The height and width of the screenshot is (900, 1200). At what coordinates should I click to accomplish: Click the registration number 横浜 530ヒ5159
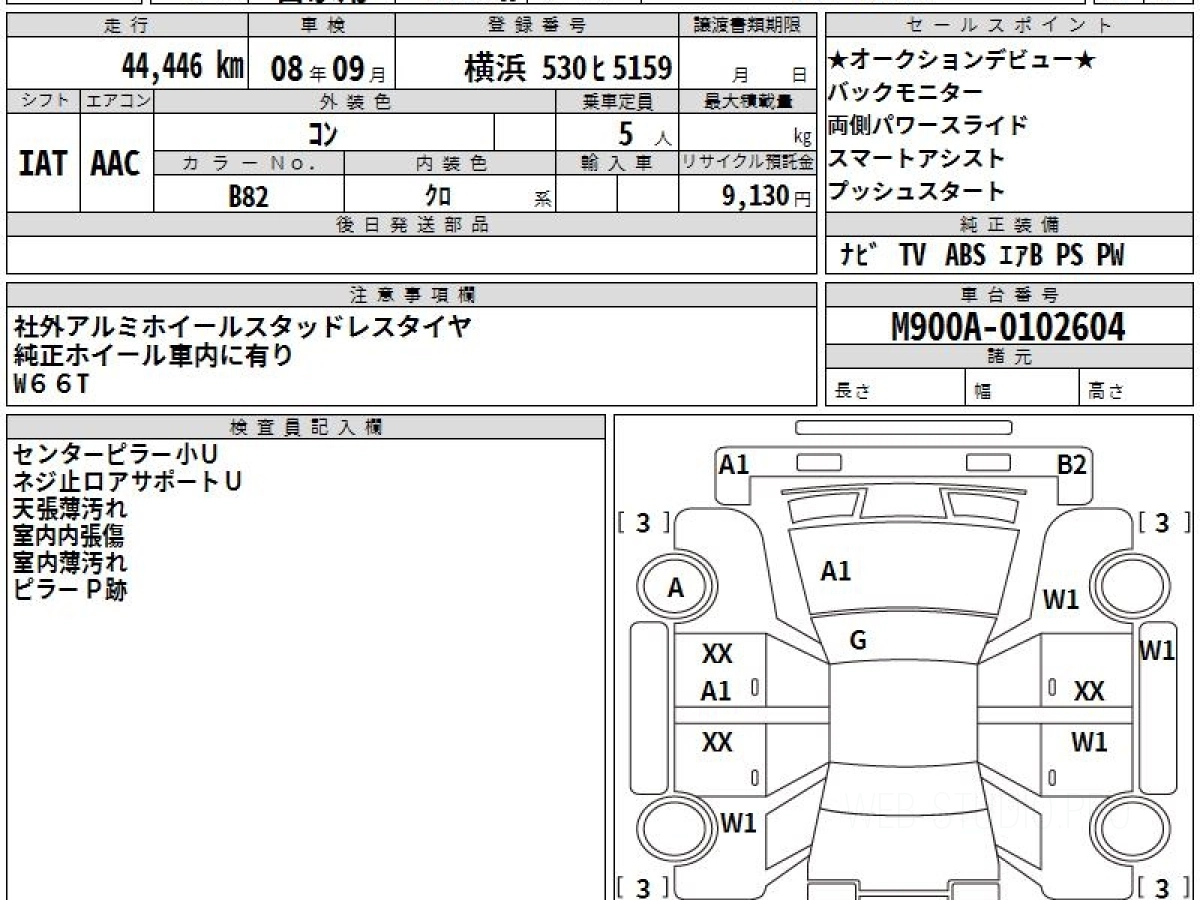click(567, 68)
